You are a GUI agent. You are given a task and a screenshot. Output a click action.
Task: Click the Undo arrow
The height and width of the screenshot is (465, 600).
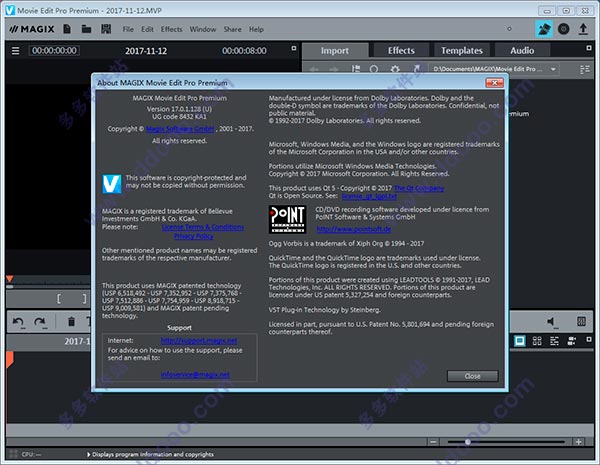pos(18,322)
